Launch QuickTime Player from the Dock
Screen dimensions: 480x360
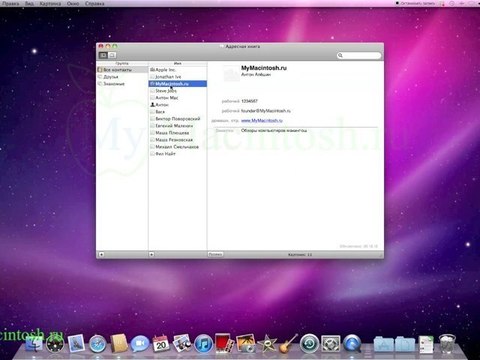[x=352, y=344]
